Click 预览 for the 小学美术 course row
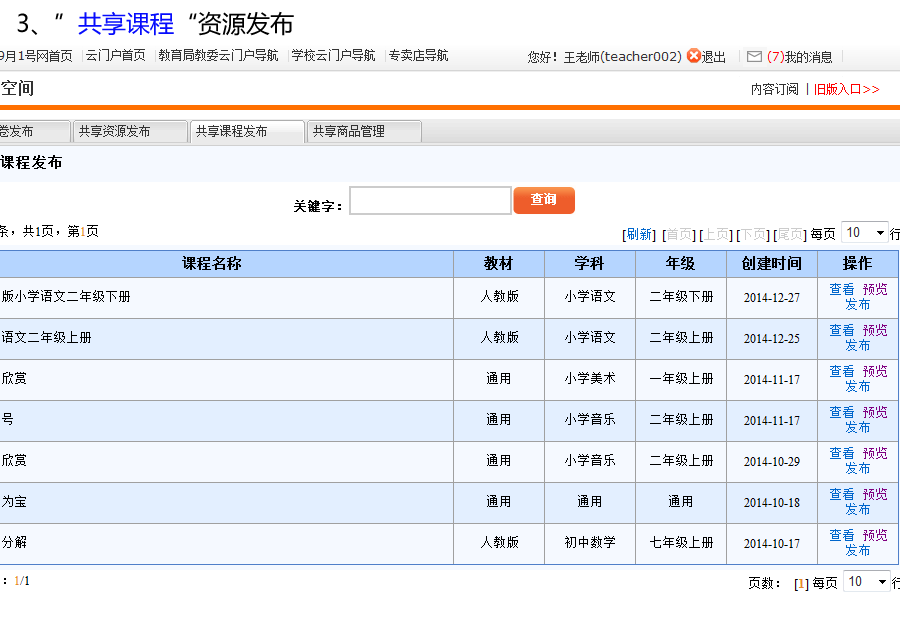 (875, 372)
